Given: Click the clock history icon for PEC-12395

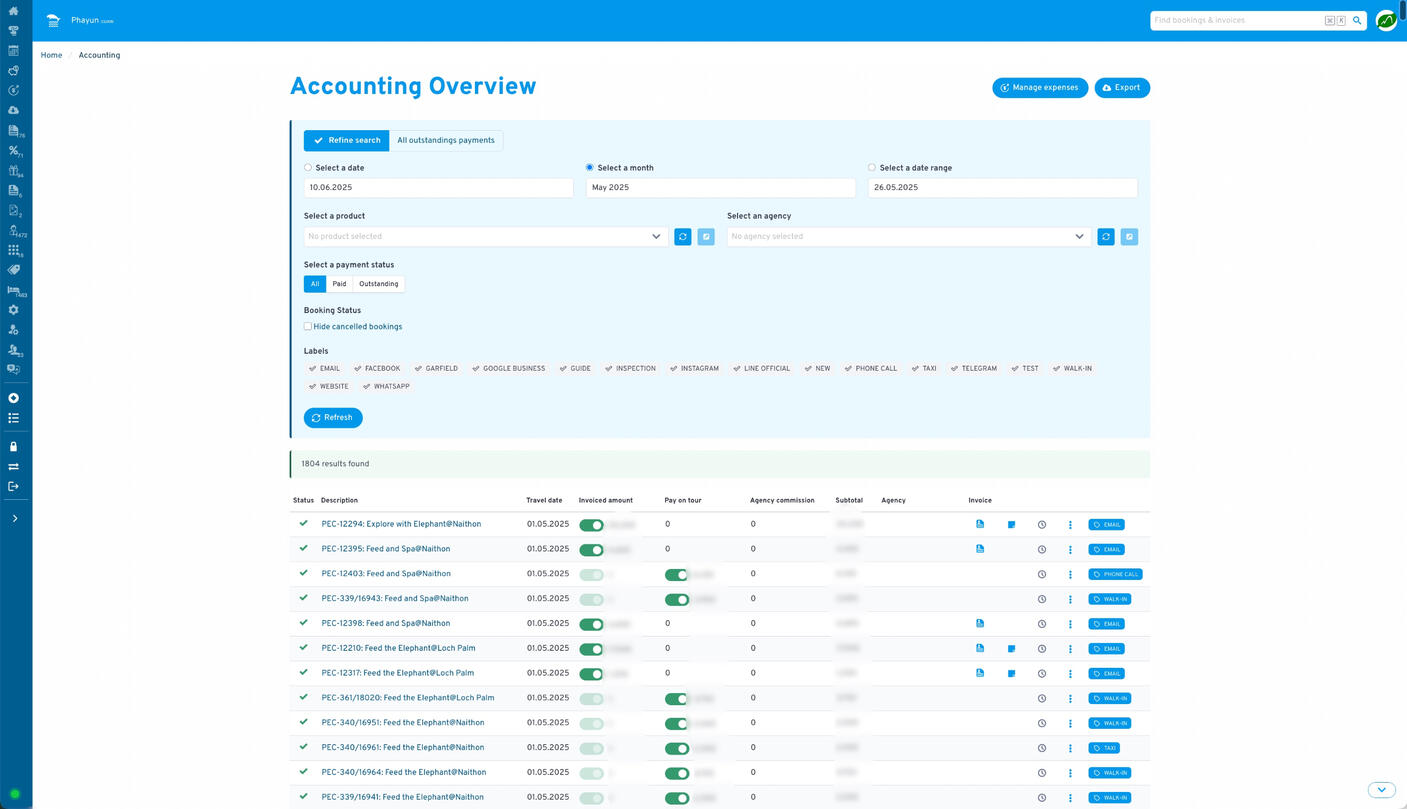Looking at the screenshot, I should [x=1041, y=549].
